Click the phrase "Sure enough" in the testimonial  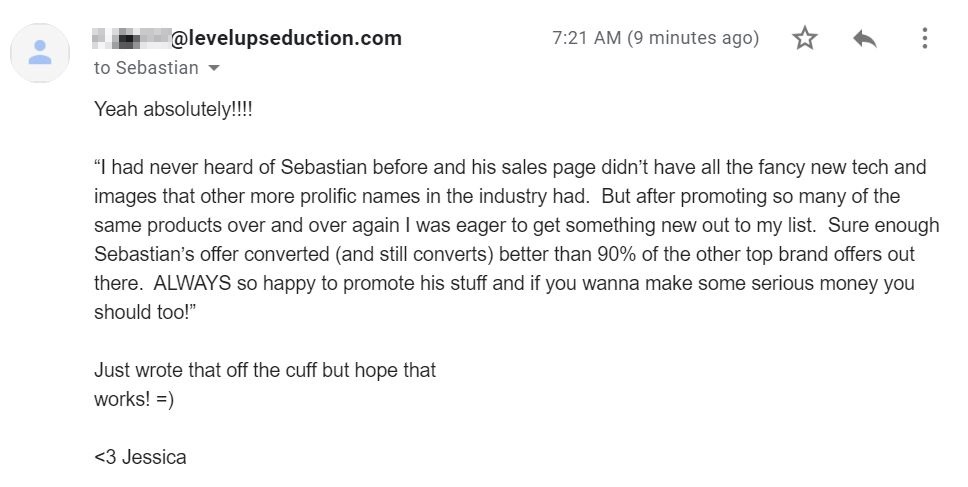(x=883, y=225)
